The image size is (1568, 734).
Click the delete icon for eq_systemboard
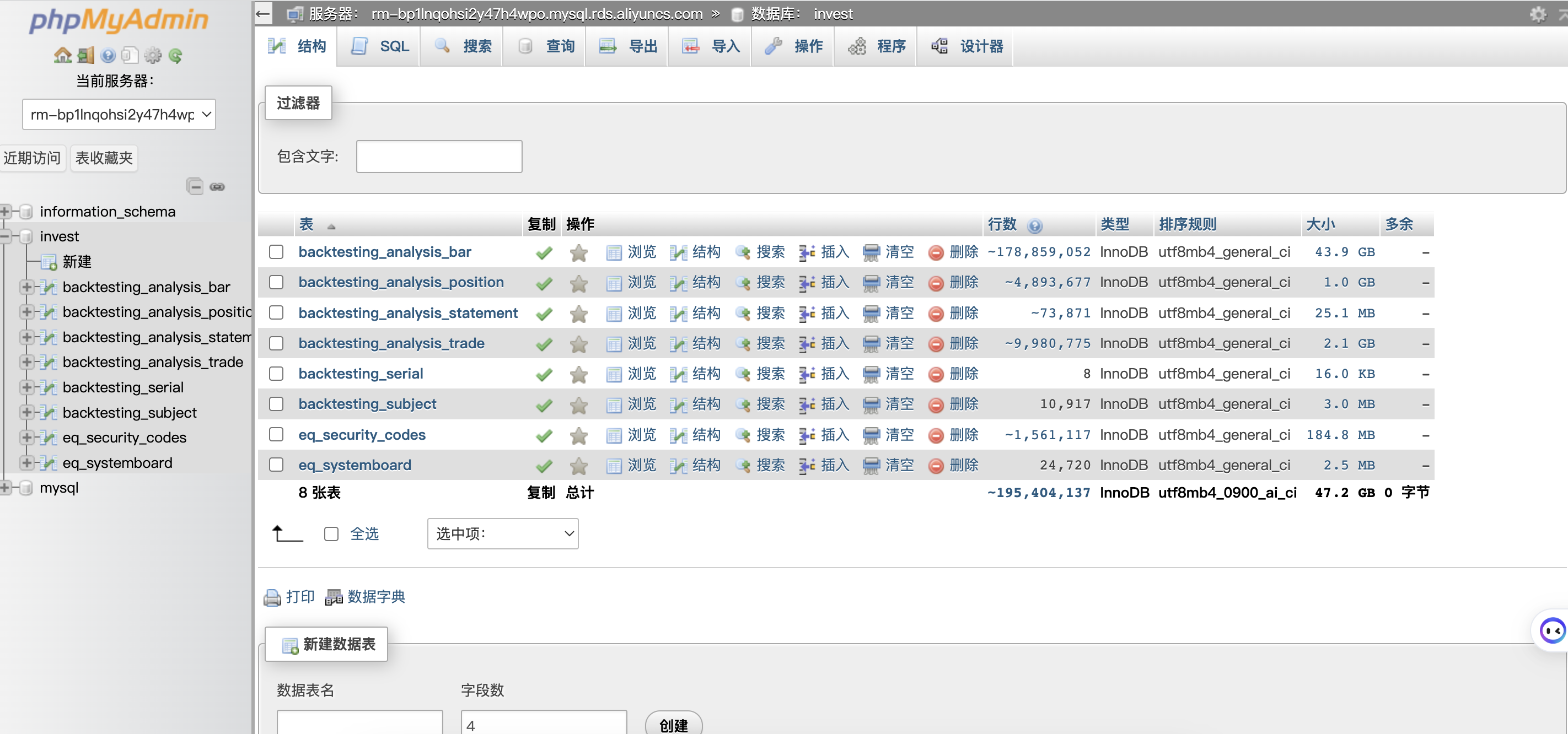(x=936, y=466)
